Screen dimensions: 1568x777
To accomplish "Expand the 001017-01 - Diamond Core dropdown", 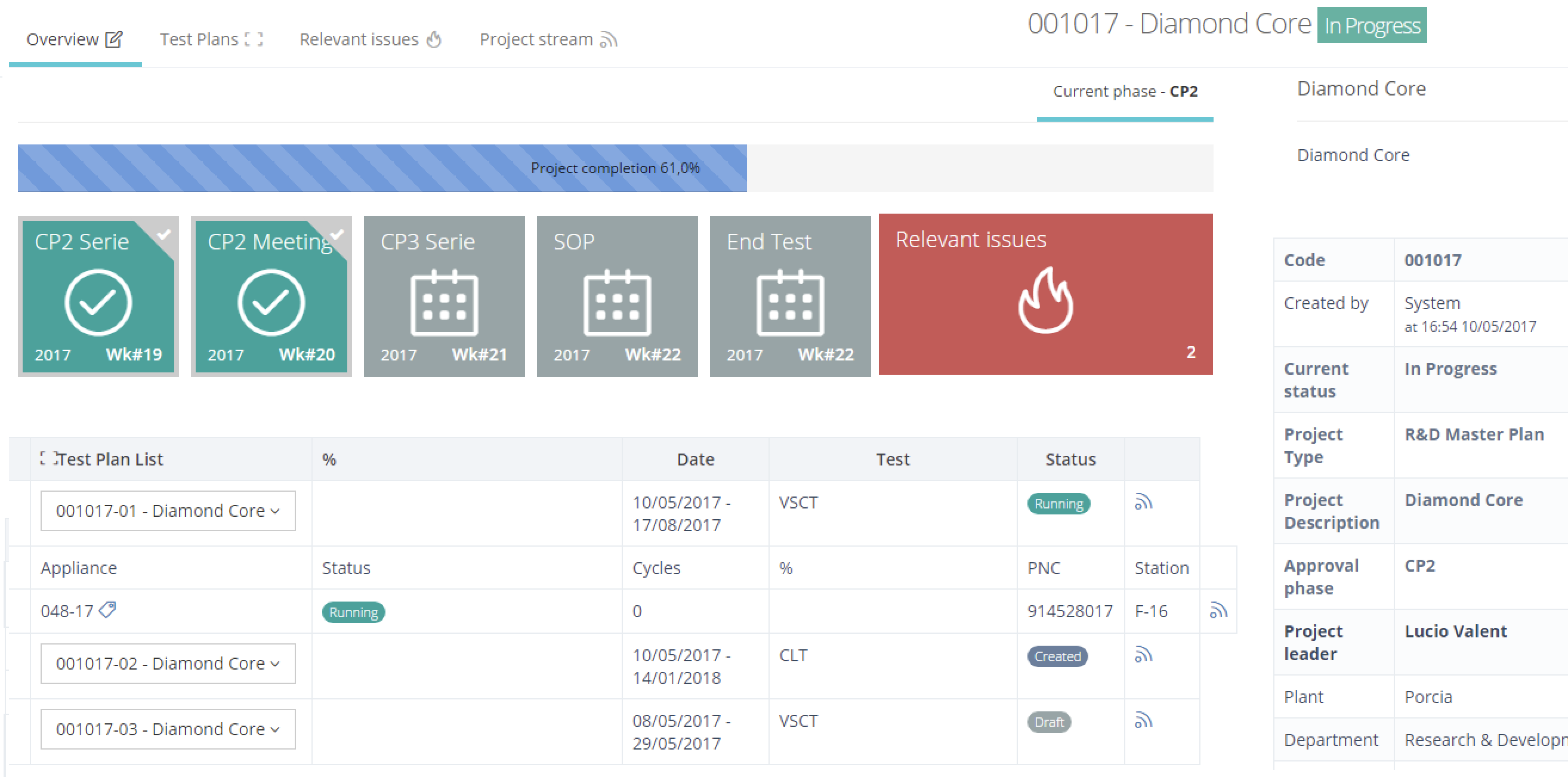I will coord(168,510).
